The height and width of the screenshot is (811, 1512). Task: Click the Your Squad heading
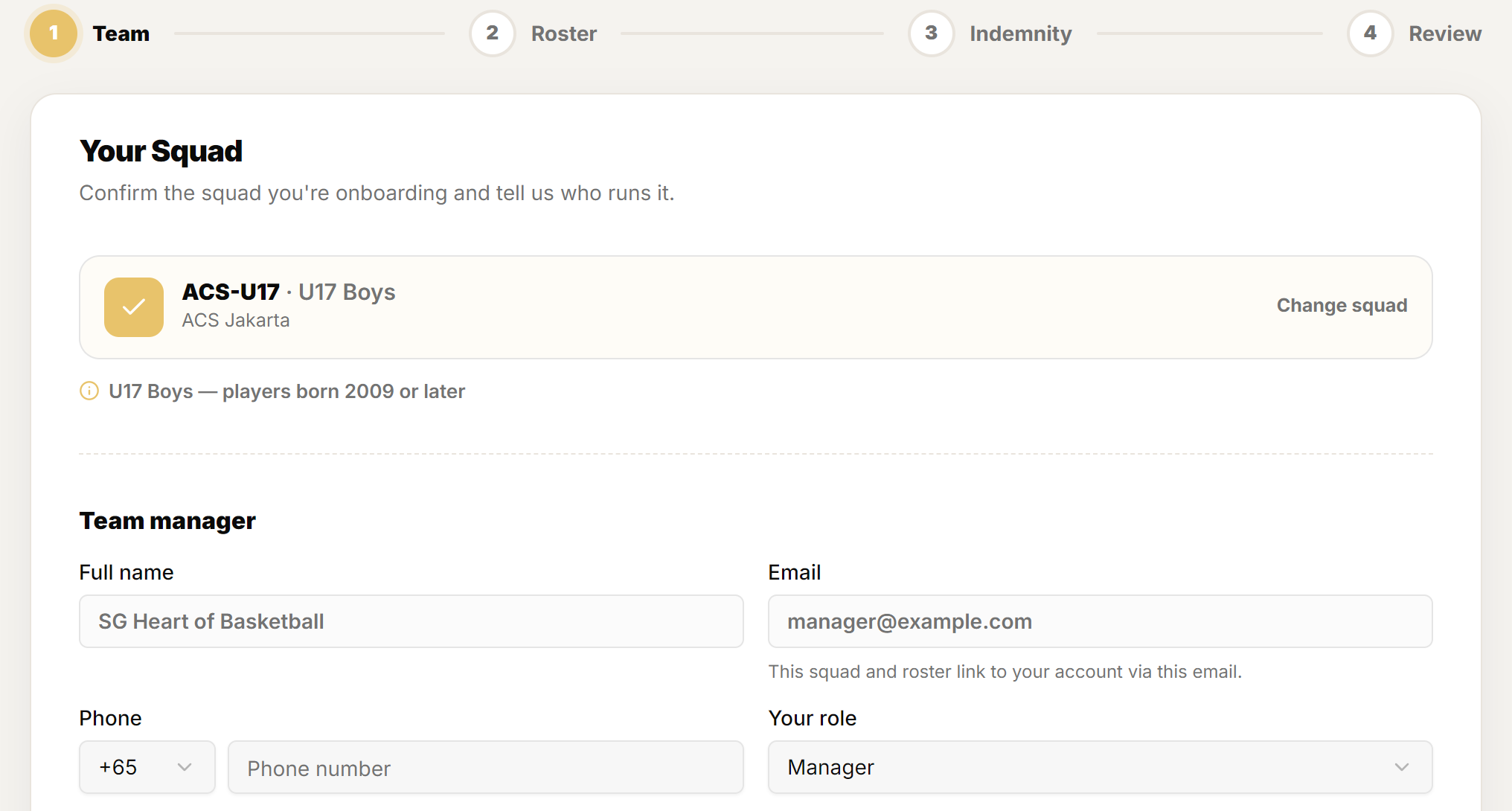(161, 151)
